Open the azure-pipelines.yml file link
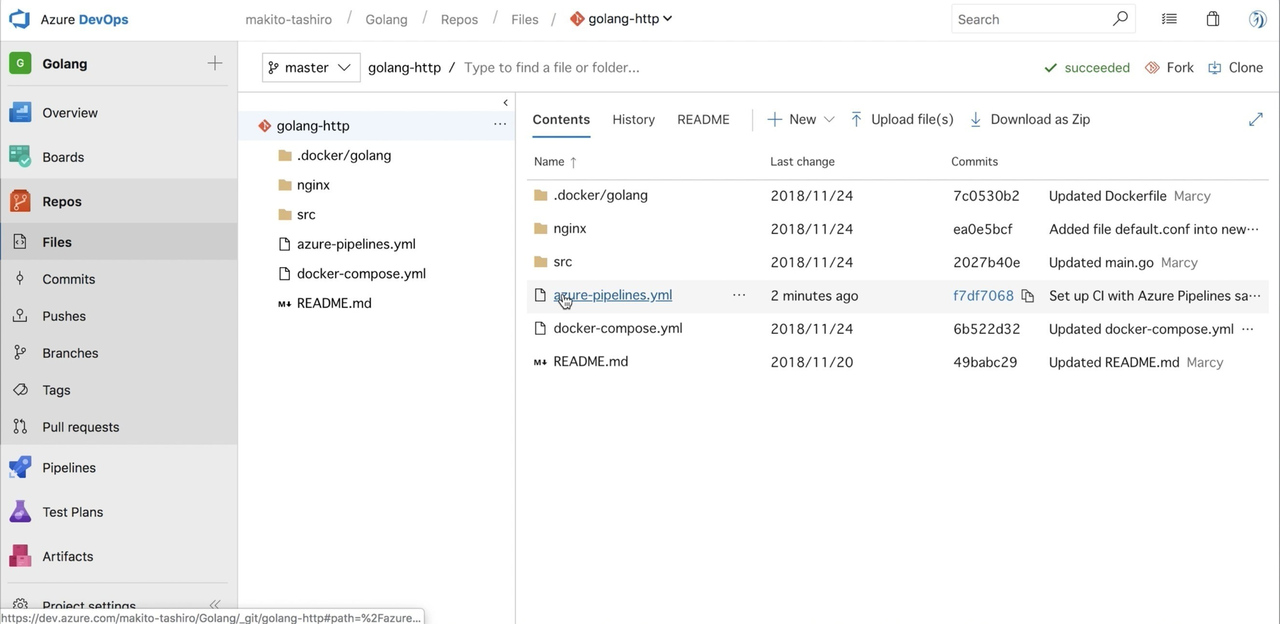Image resolution: width=1280 pixels, height=624 pixels. click(612, 295)
